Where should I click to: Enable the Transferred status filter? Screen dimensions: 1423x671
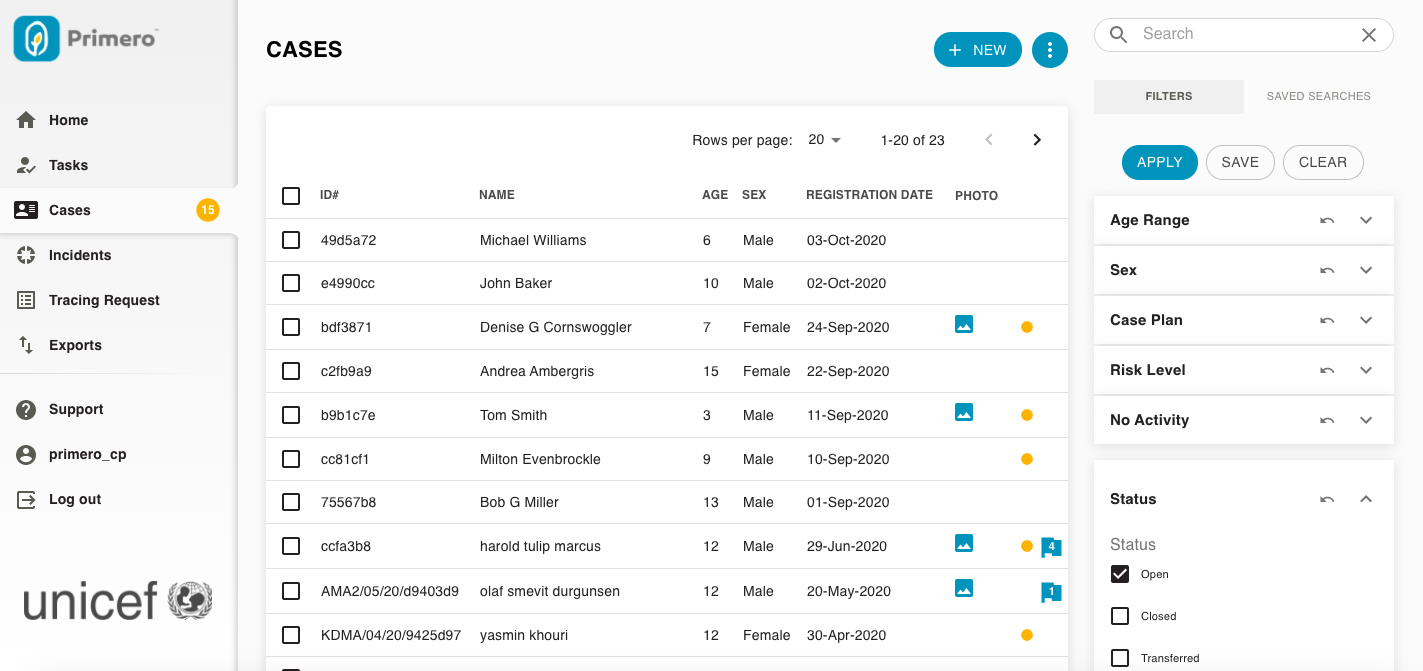click(1120, 658)
